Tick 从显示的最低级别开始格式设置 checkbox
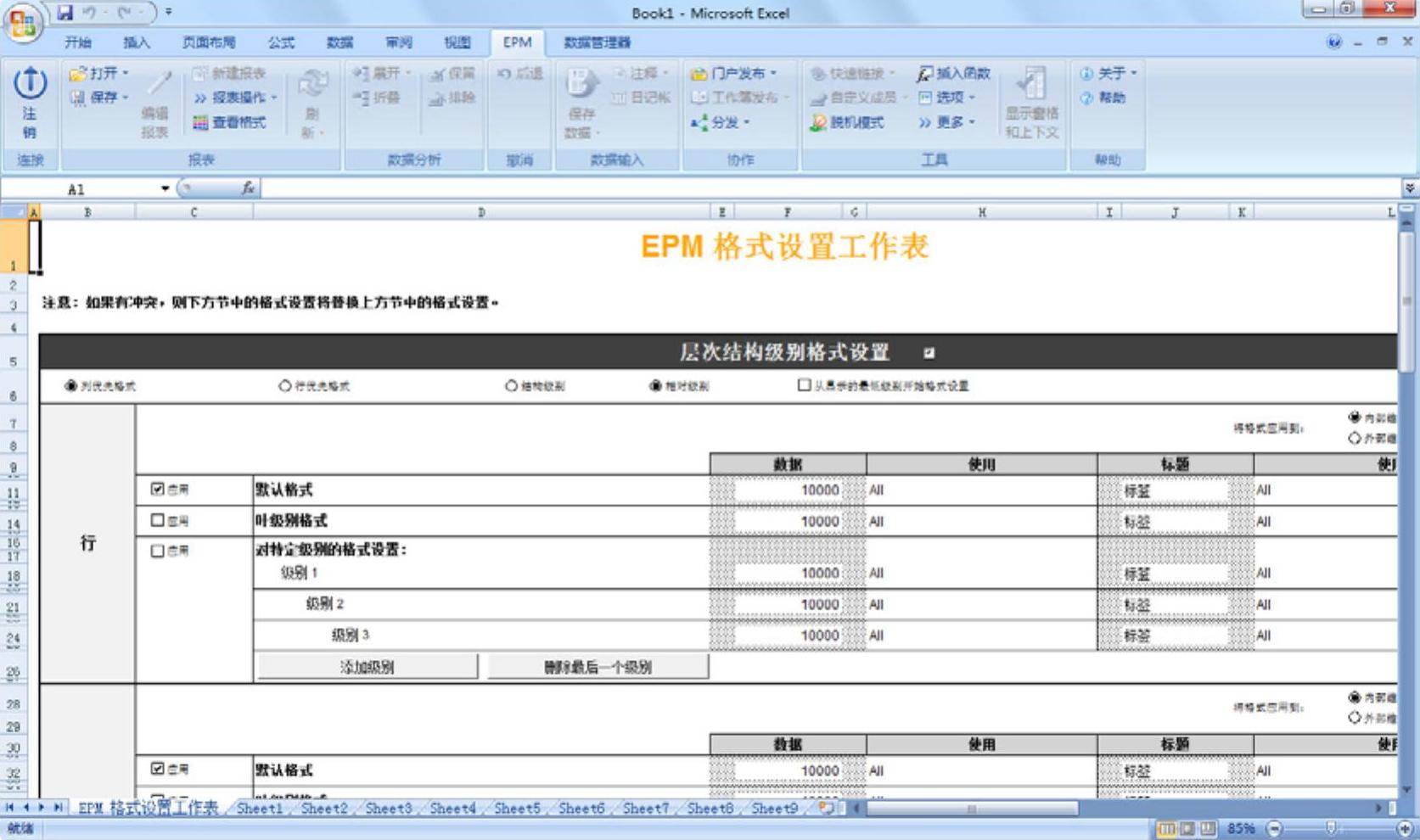 [804, 385]
